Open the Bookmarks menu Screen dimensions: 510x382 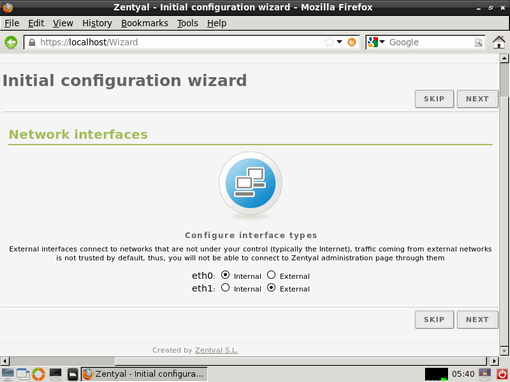tap(144, 23)
